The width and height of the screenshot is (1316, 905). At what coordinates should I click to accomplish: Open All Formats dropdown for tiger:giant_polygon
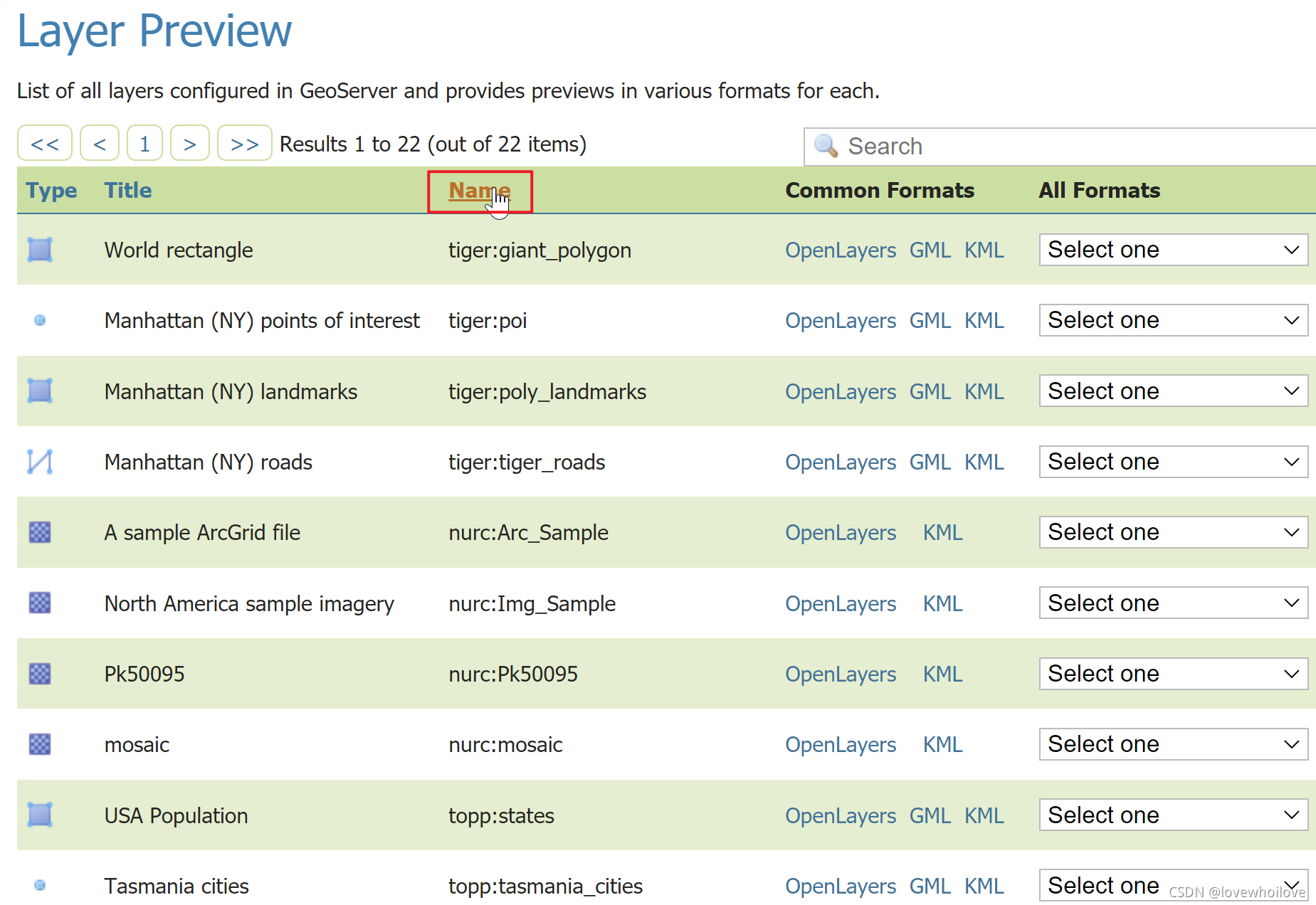(x=1173, y=250)
